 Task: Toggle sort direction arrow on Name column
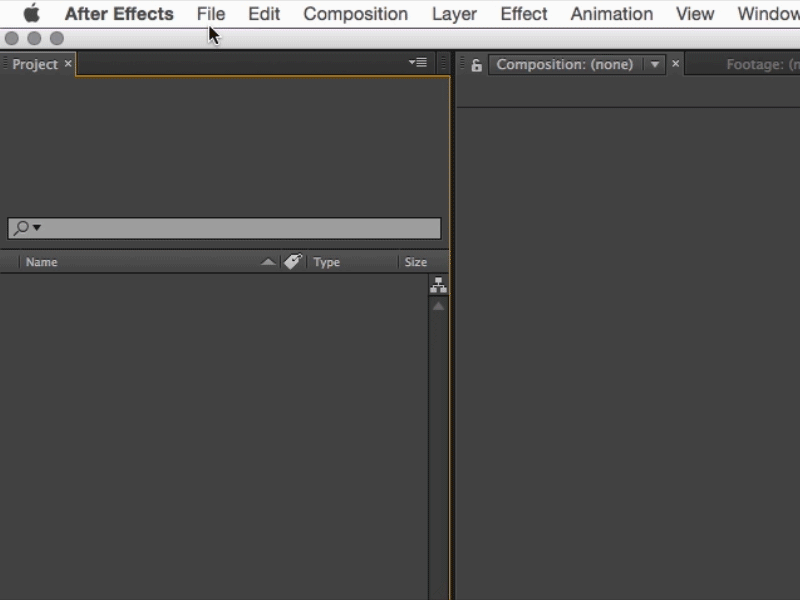click(x=267, y=262)
